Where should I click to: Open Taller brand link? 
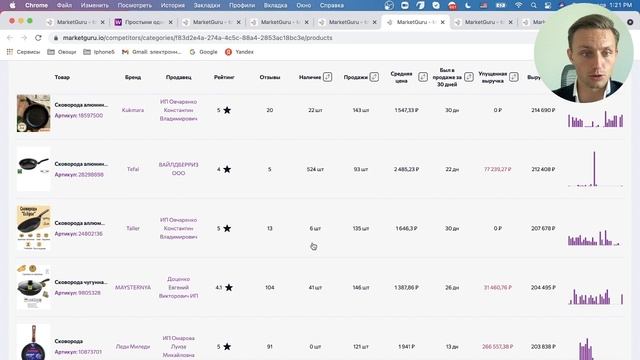coord(133,228)
